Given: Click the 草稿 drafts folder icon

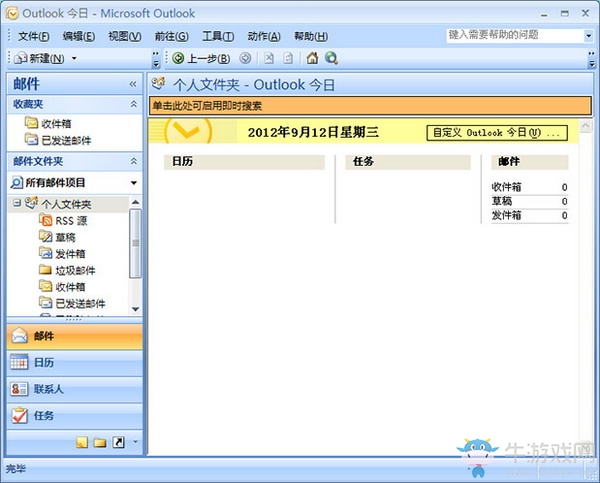Looking at the screenshot, I should tap(46, 237).
